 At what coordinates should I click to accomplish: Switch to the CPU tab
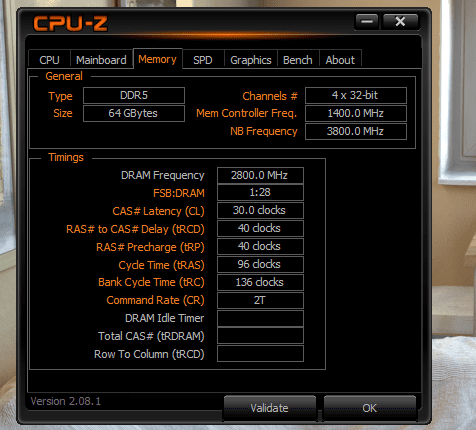[x=49, y=60]
